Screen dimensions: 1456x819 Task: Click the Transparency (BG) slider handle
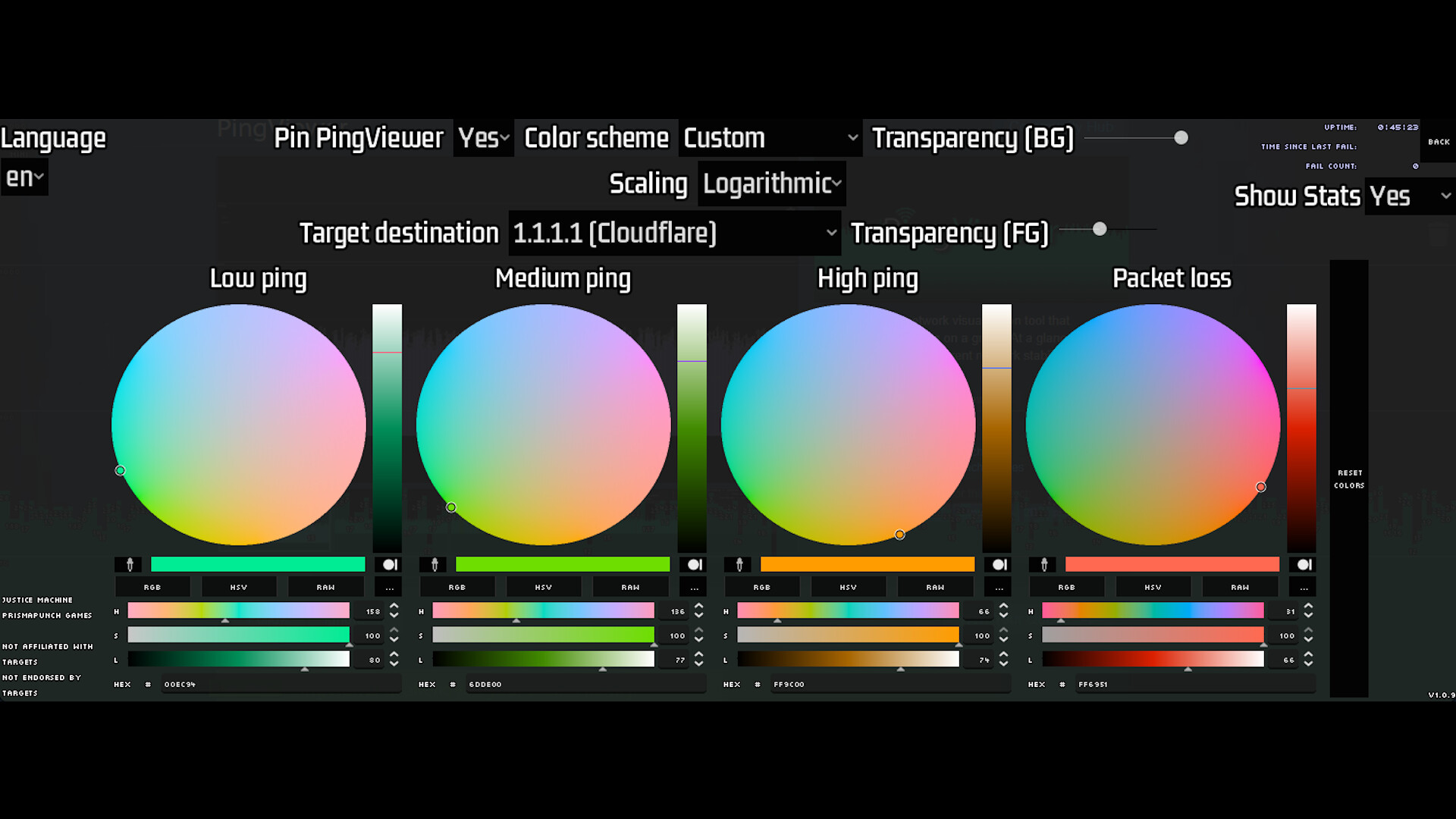[x=1181, y=137]
